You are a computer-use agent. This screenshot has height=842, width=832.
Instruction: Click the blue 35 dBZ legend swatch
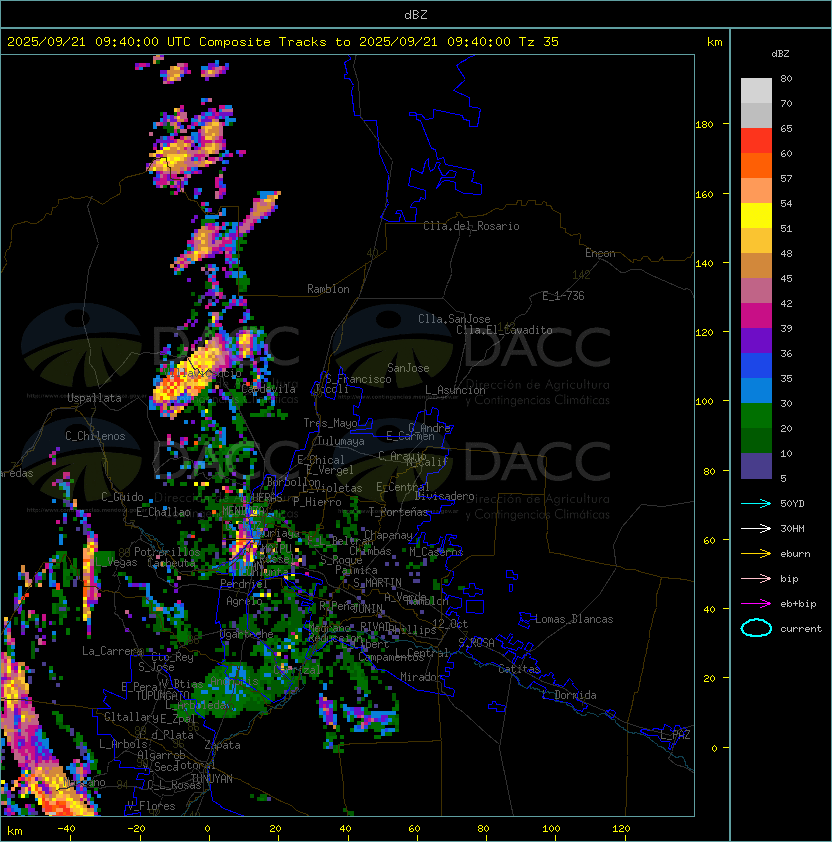[x=756, y=366]
